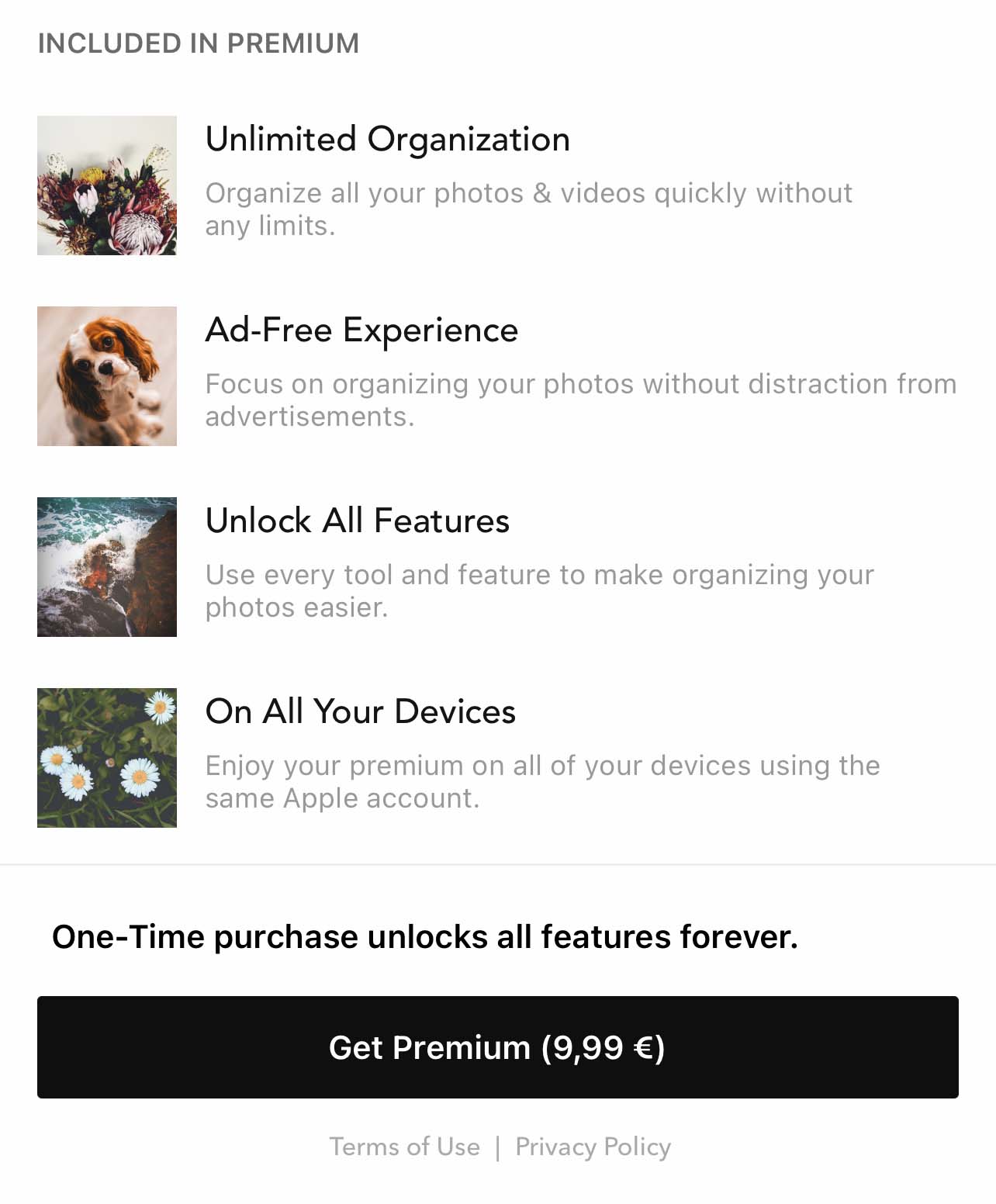Viewport: 996px width, 1204px height.
Task: Click the Unlimited Organization heading
Action: (387, 140)
